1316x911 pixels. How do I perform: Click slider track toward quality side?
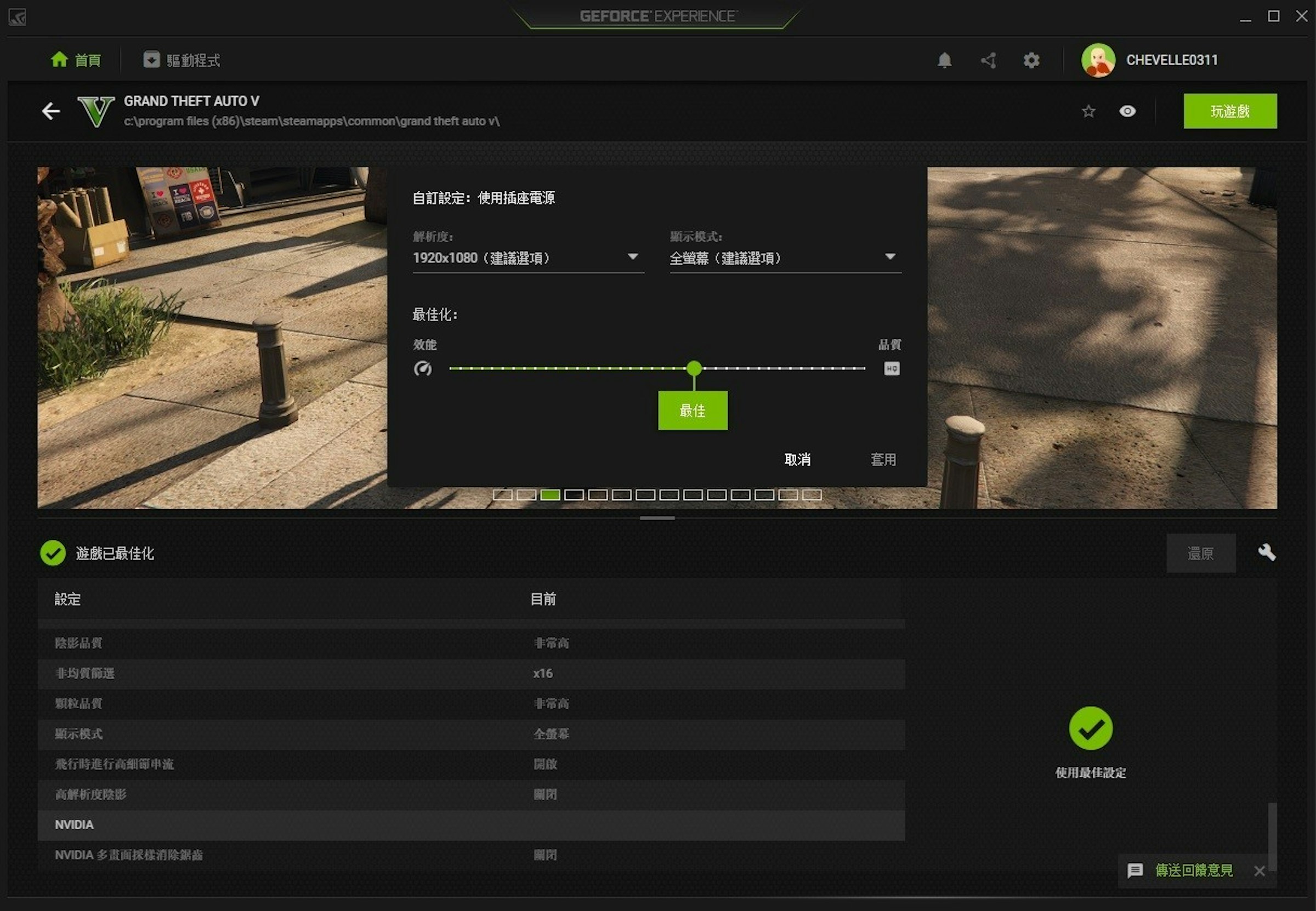784,368
